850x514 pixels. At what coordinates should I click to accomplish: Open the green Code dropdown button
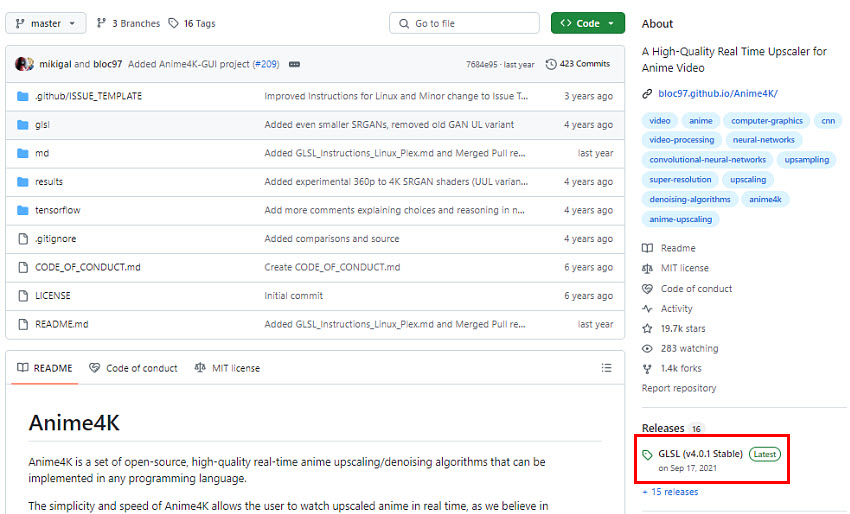(x=588, y=23)
